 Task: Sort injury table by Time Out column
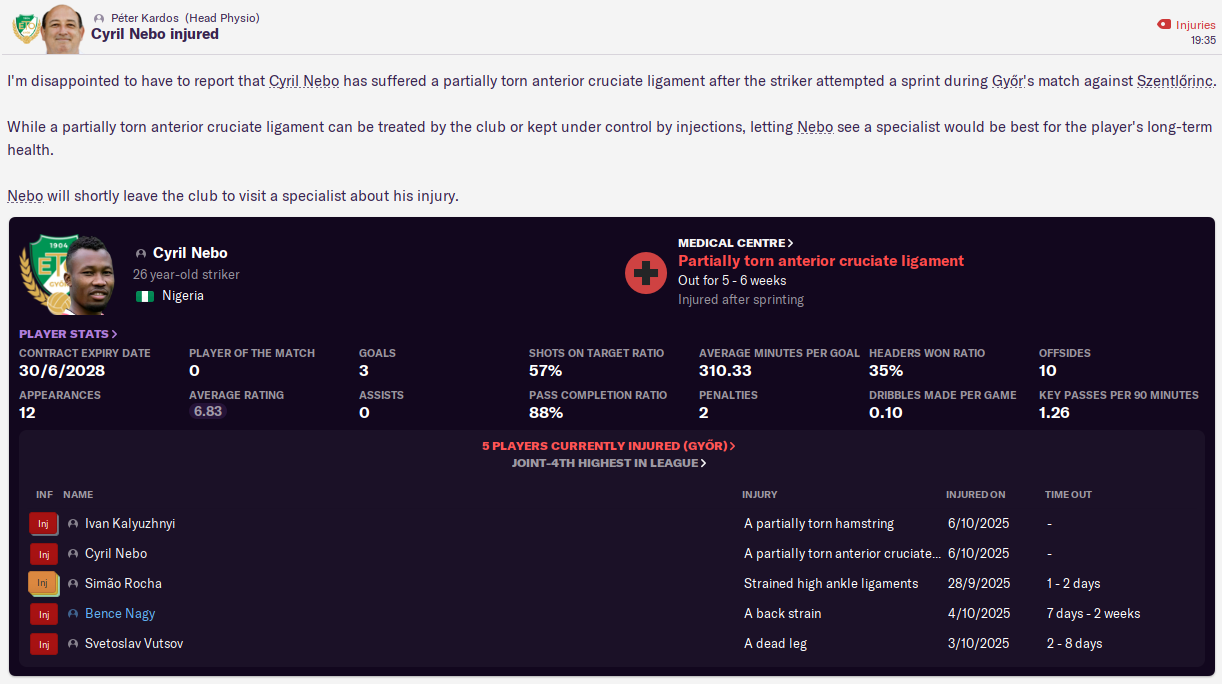coord(1068,495)
